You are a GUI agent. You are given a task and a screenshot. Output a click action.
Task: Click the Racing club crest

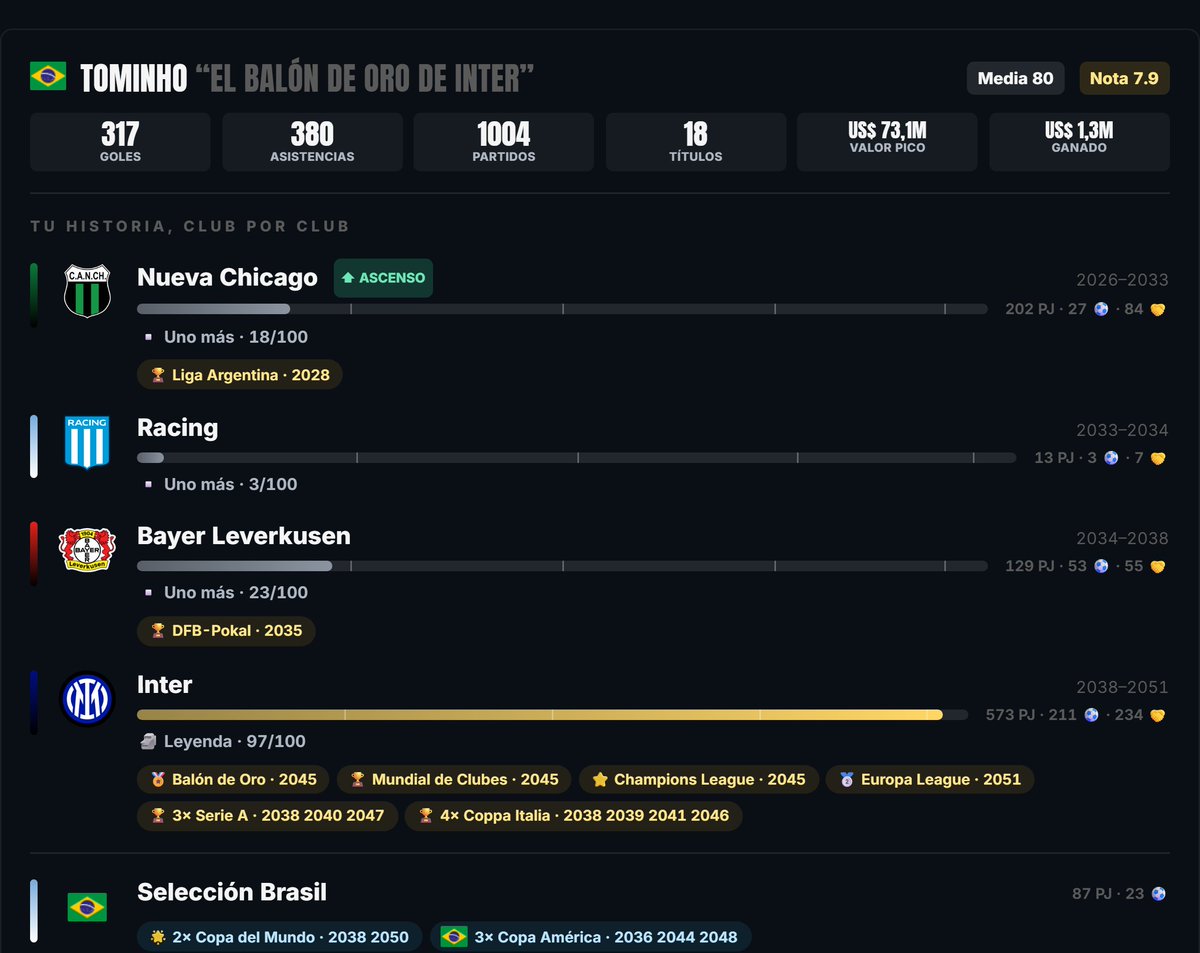[x=87, y=442]
